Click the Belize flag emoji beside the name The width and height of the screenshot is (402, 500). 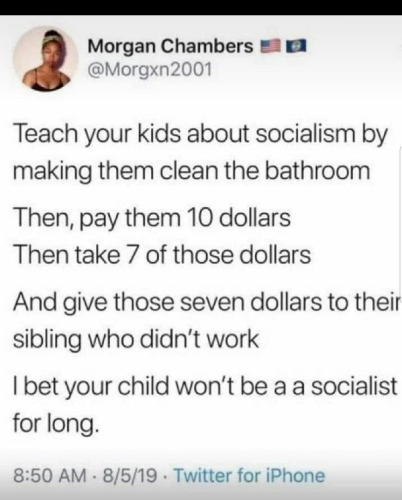coord(293,47)
